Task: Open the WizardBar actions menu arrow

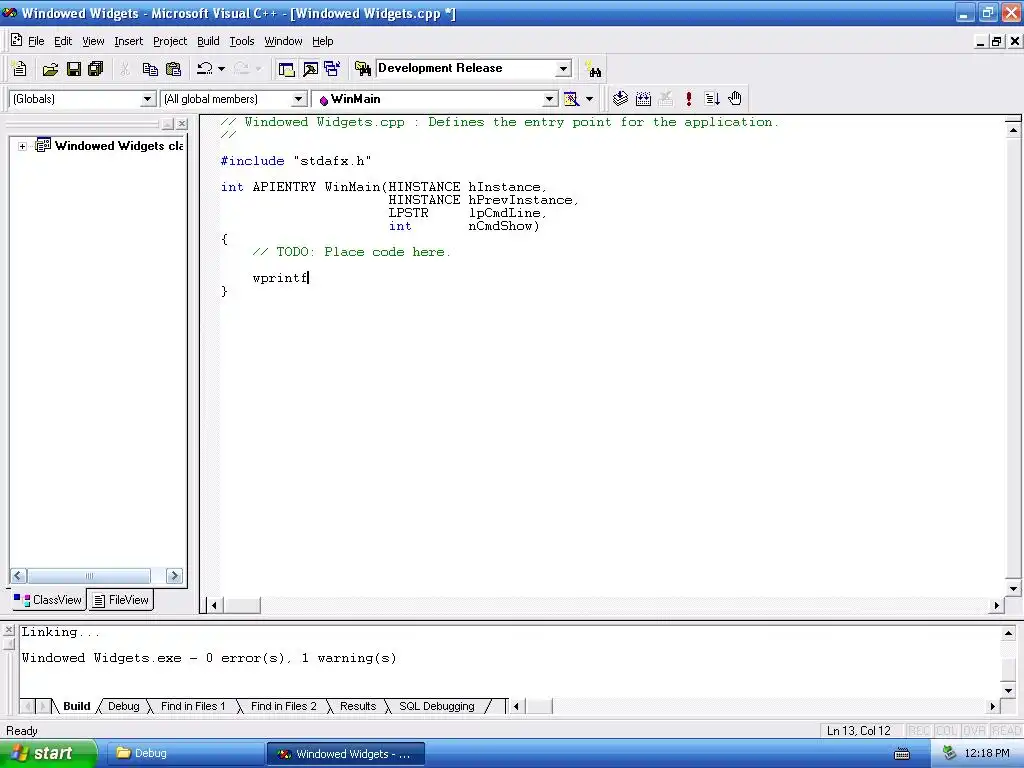Action: pyautogui.click(x=589, y=99)
